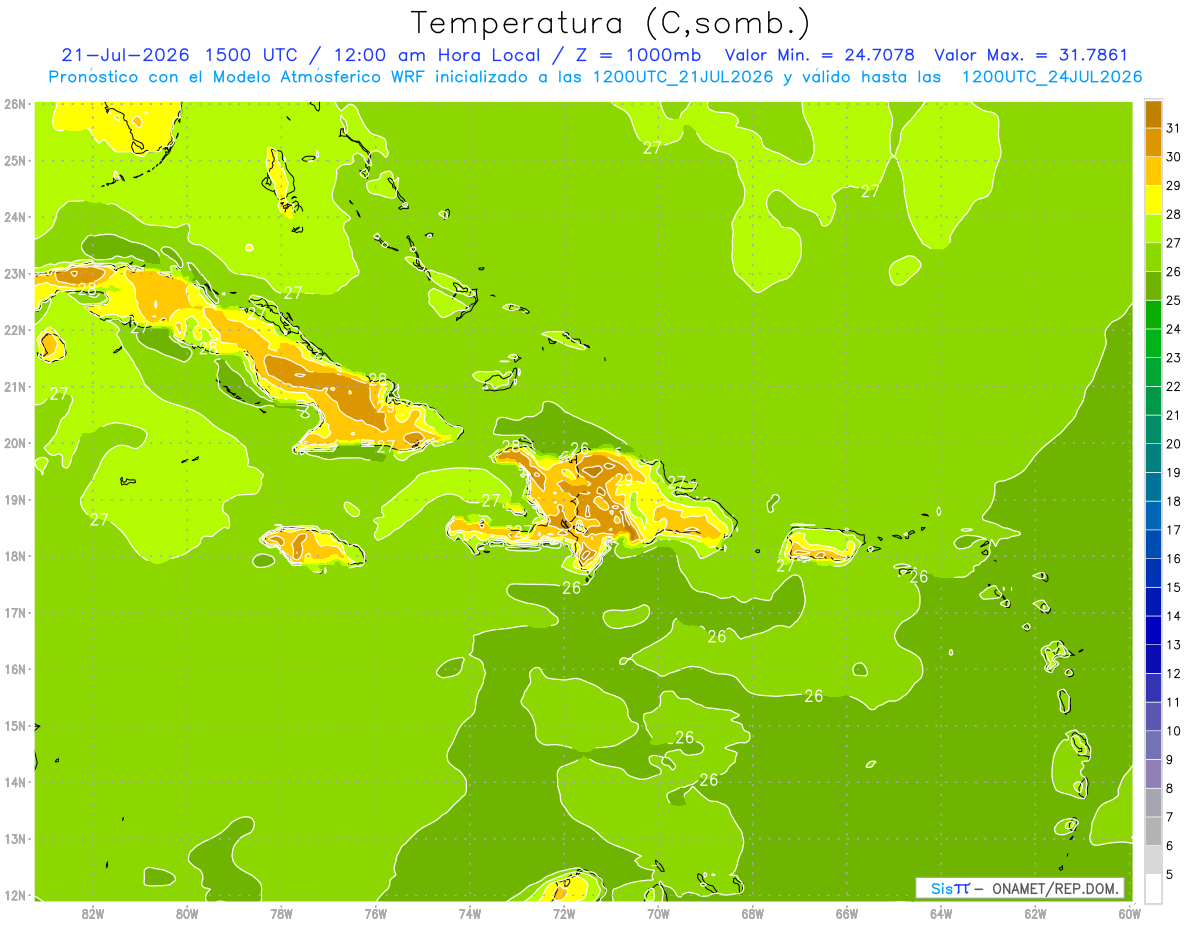Click the gray legend swatch between 6 and 7
This screenshot has height=927, width=1200.
pyautogui.click(x=1153, y=831)
